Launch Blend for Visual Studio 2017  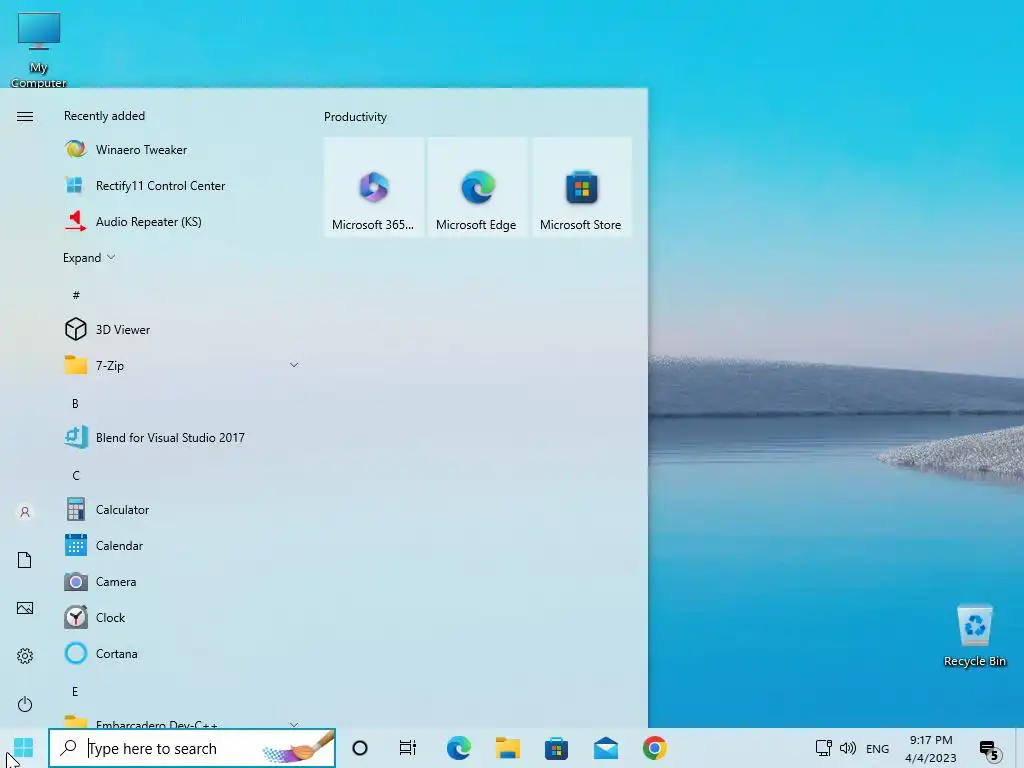182,438
